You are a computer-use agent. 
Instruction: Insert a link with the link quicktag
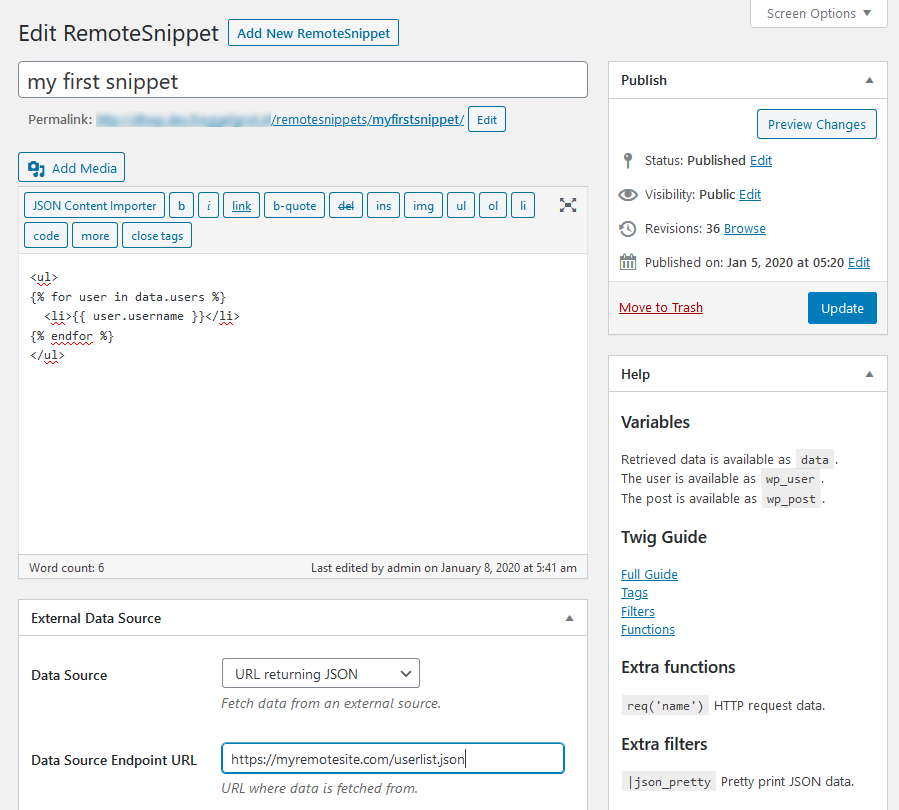pyautogui.click(x=241, y=206)
